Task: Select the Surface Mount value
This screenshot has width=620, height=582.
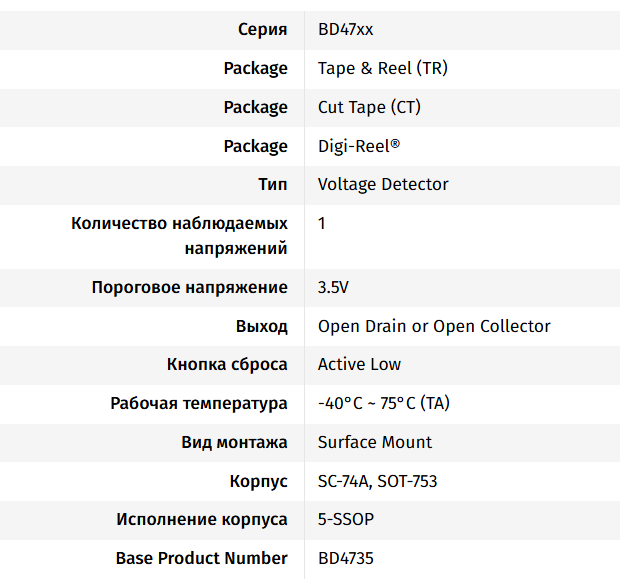Action: click(x=375, y=443)
